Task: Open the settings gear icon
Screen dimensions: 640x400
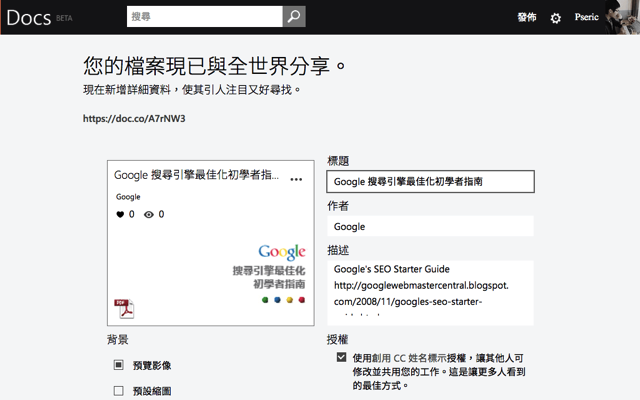Action: click(556, 18)
